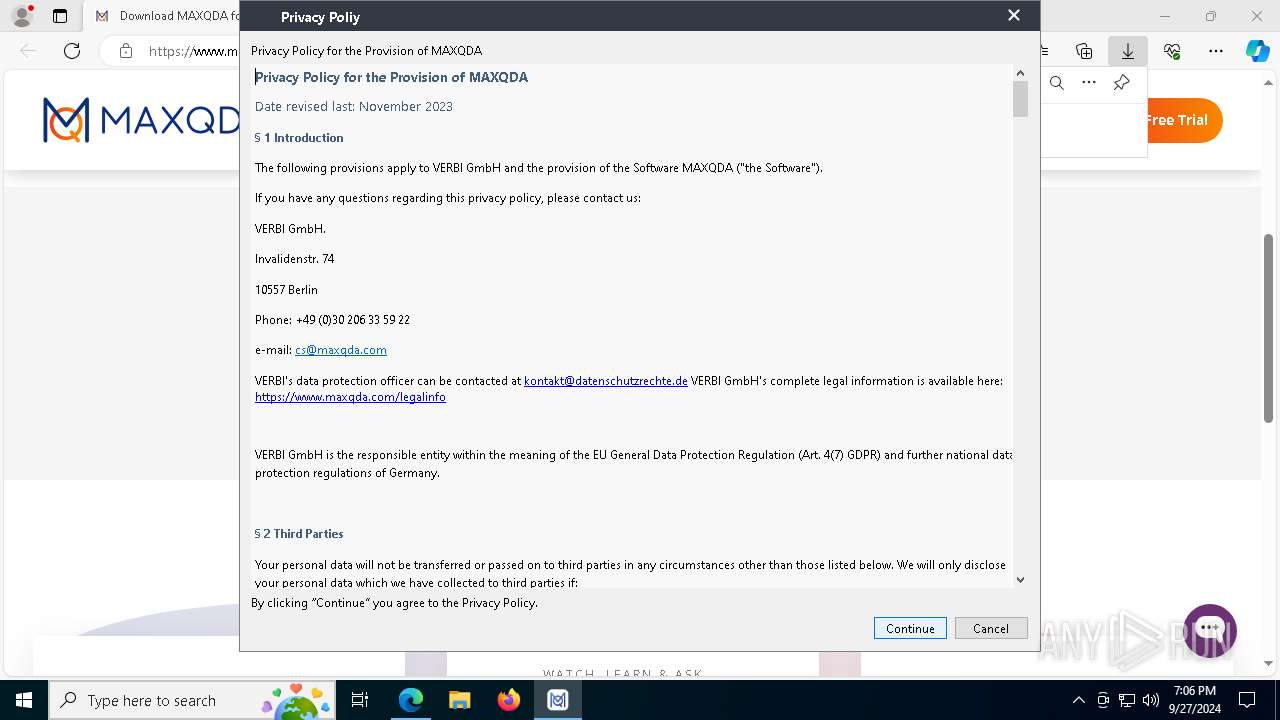The width and height of the screenshot is (1280, 720).
Task: Launch Firefox from the taskbar
Action: 509,700
